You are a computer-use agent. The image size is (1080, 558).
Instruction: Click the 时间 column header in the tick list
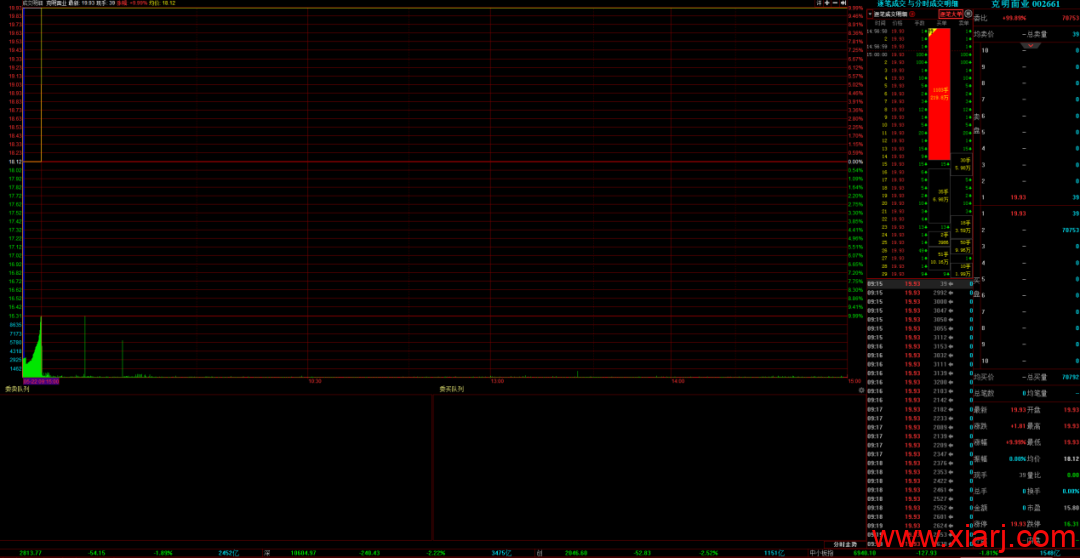[880, 23]
